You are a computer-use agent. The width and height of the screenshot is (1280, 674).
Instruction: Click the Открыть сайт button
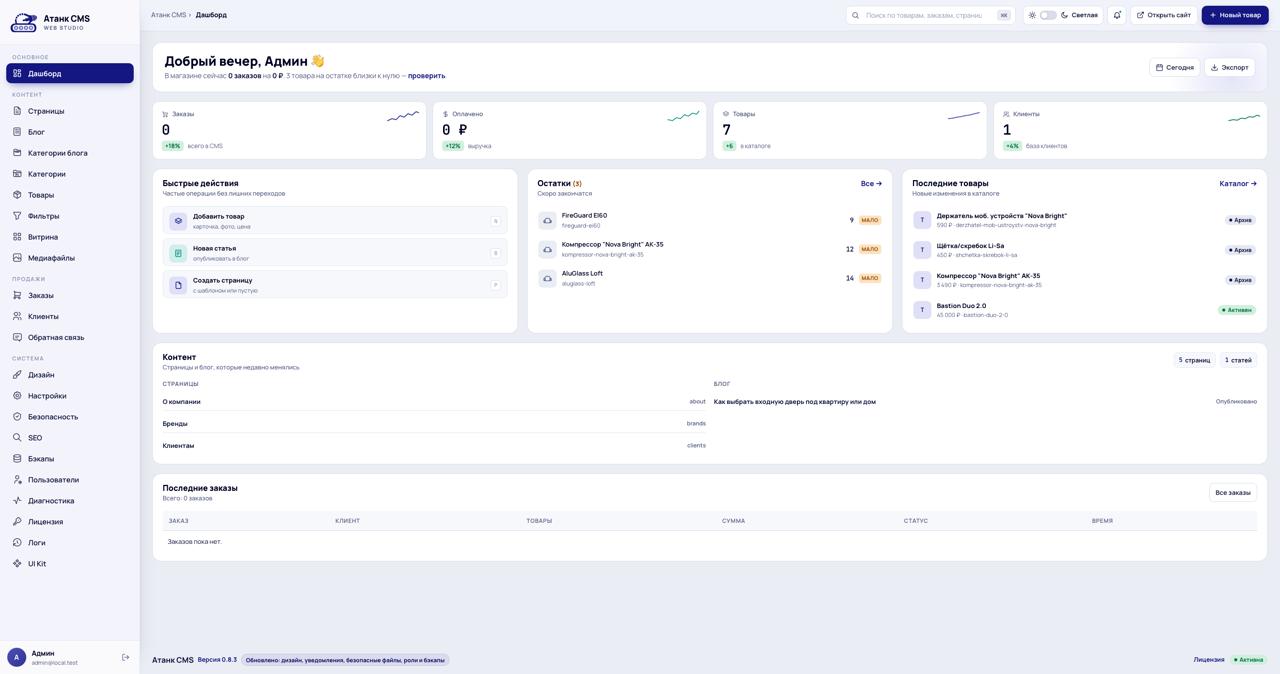(x=1164, y=15)
